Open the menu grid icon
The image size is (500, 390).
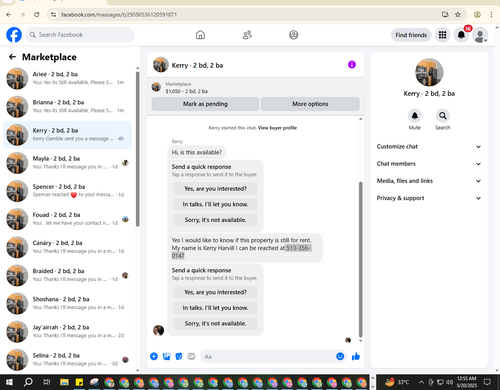[442, 35]
